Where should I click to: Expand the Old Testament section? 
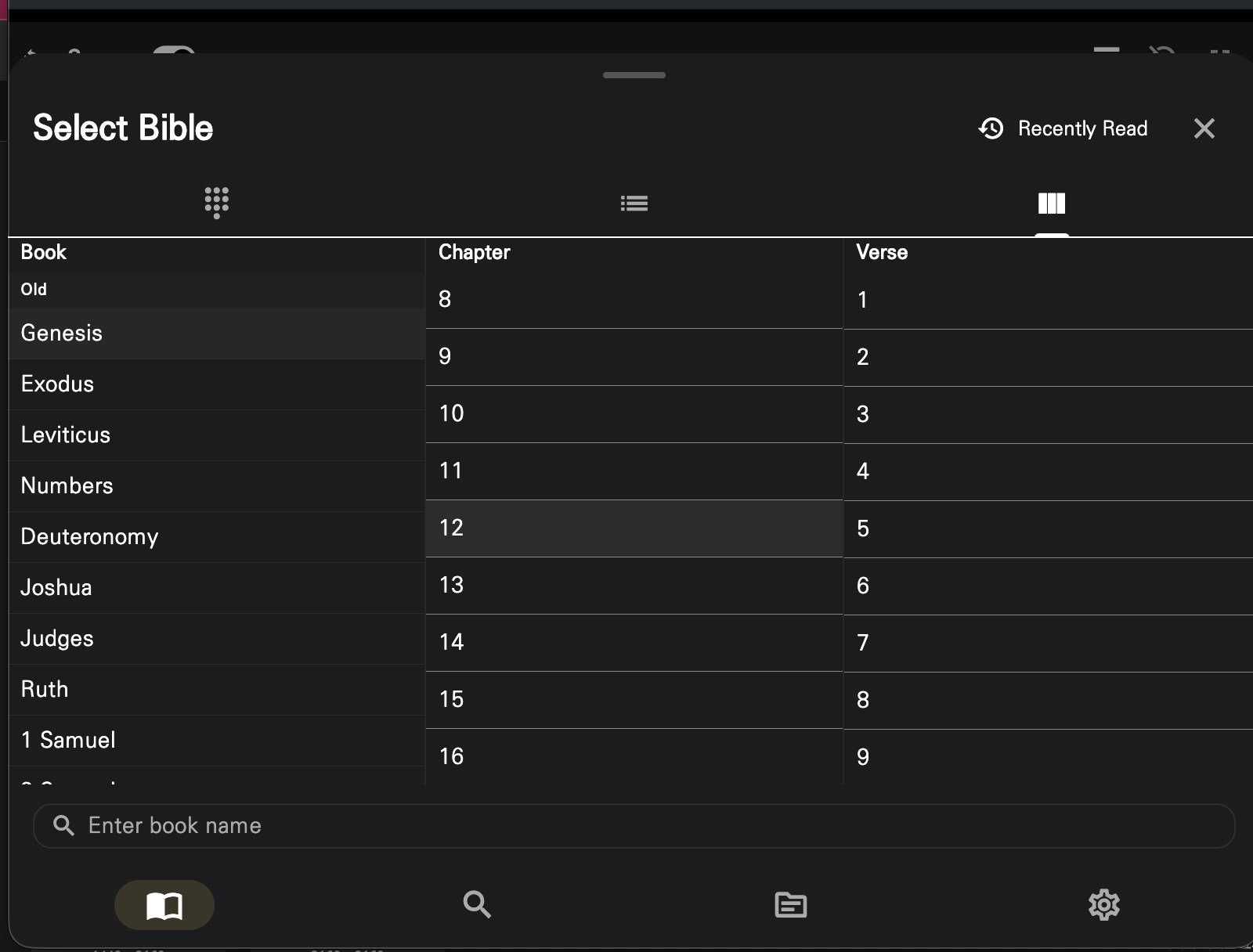coord(34,290)
